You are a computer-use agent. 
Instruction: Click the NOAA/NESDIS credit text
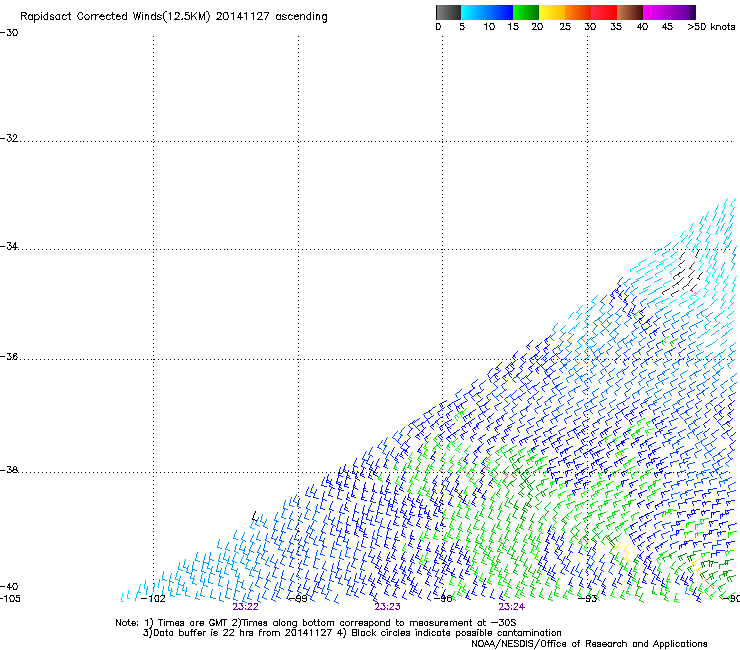tap(589, 644)
